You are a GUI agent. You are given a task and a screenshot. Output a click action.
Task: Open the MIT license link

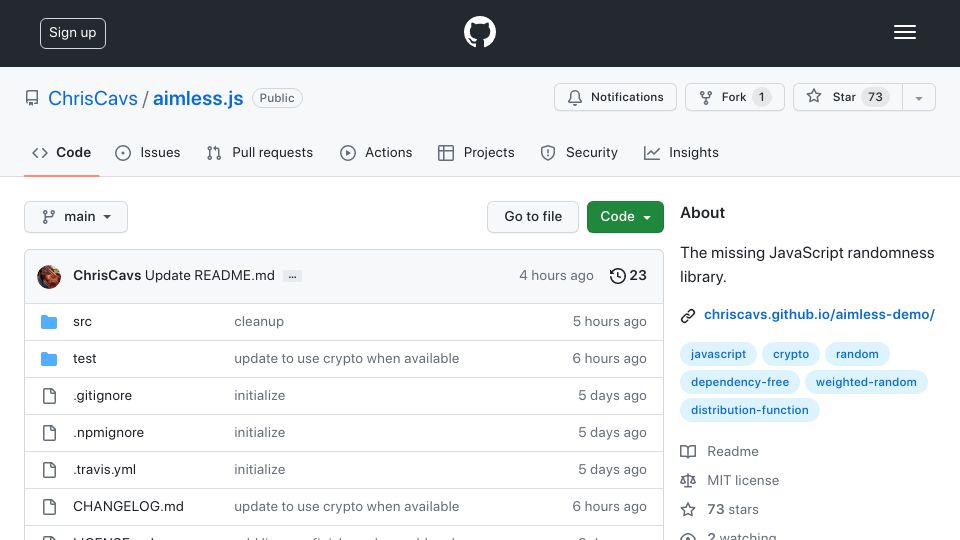point(743,480)
